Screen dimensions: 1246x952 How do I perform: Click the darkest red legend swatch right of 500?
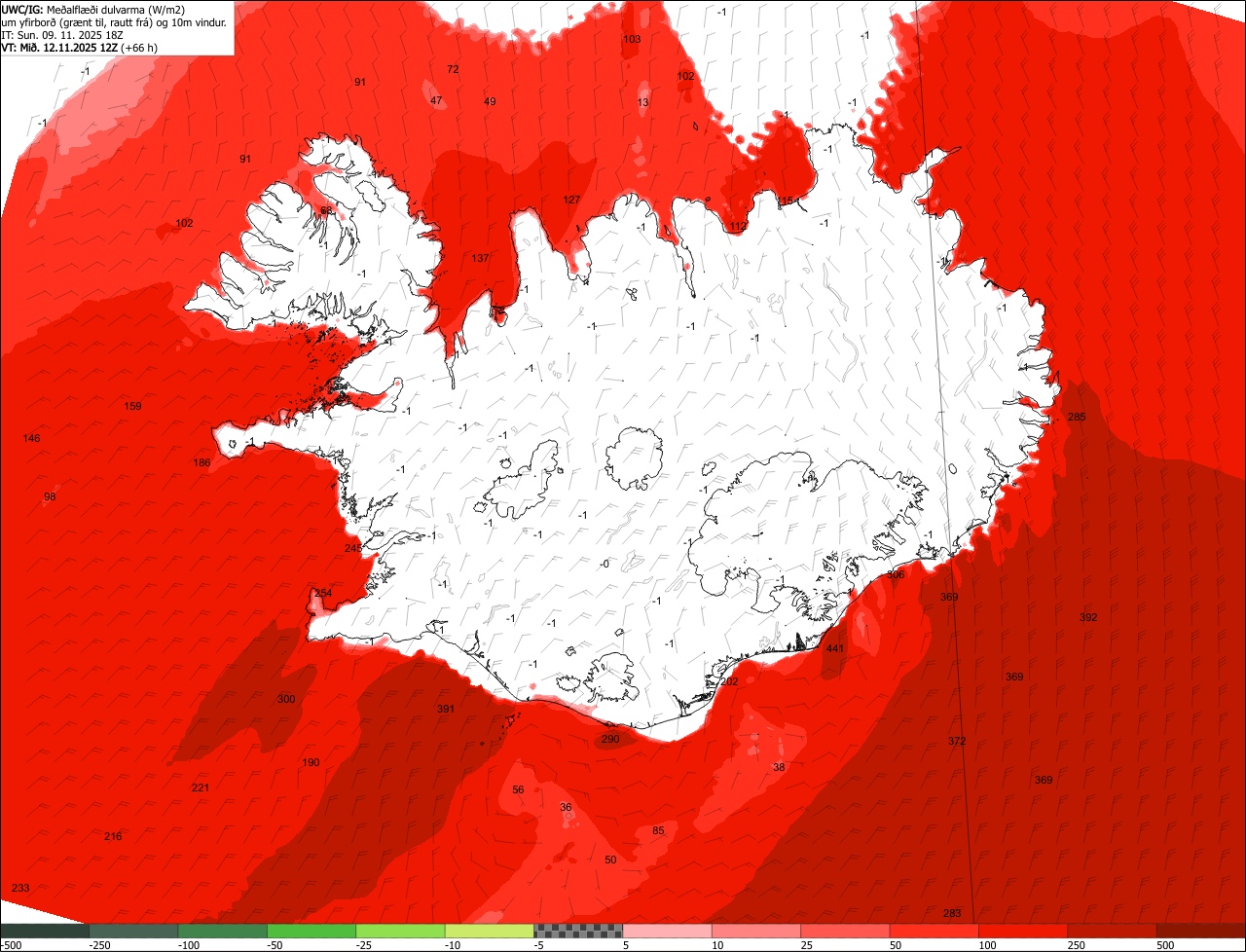coord(1201,931)
